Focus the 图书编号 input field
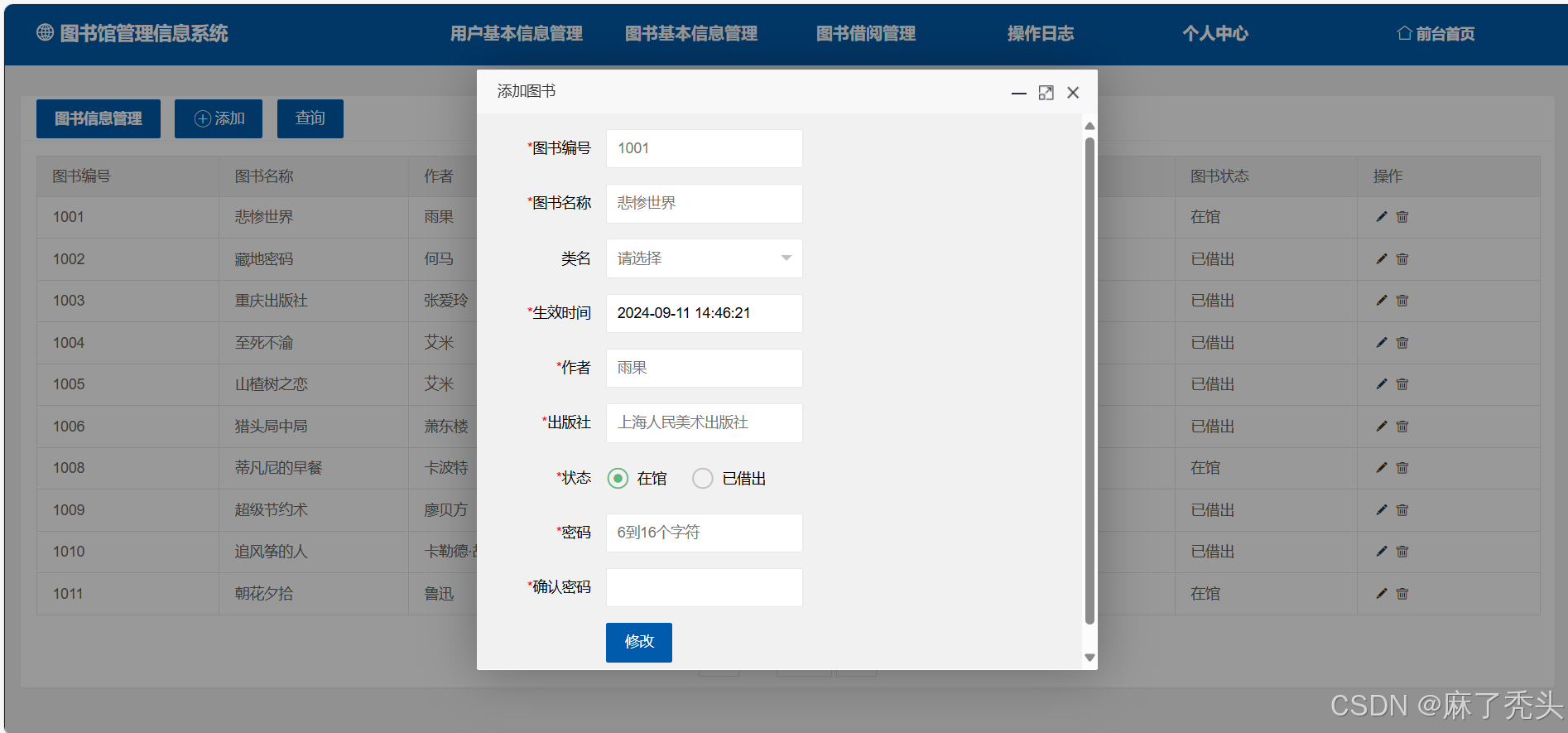 pos(704,148)
